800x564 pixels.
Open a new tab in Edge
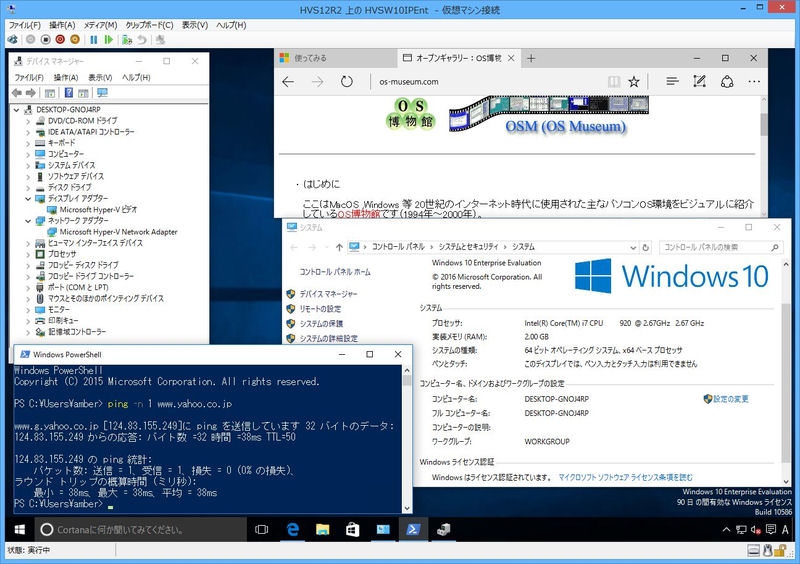point(531,58)
